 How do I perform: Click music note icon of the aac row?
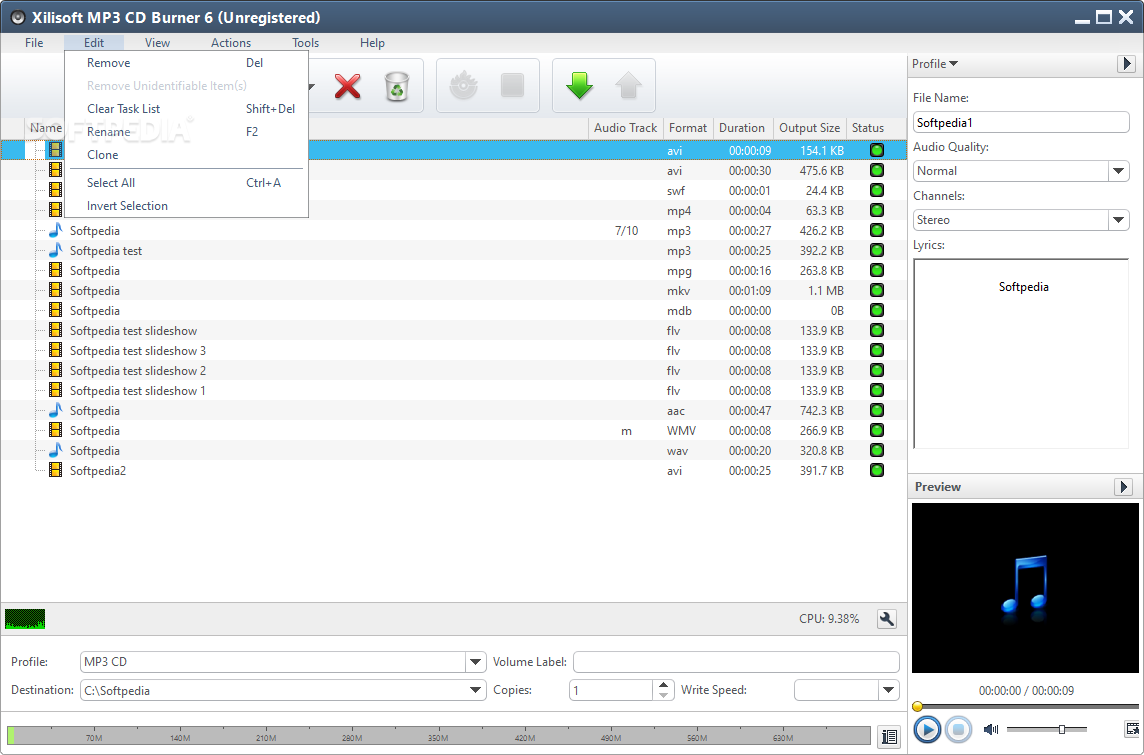pyautogui.click(x=55, y=410)
